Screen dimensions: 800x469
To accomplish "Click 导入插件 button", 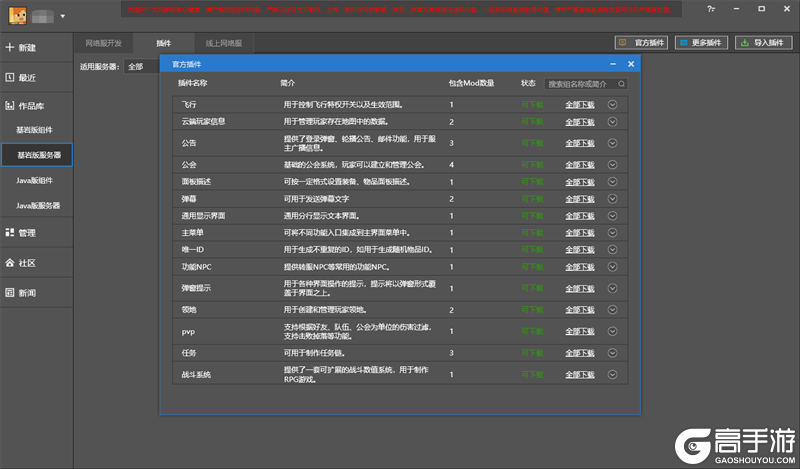I will [x=763, y=43].
